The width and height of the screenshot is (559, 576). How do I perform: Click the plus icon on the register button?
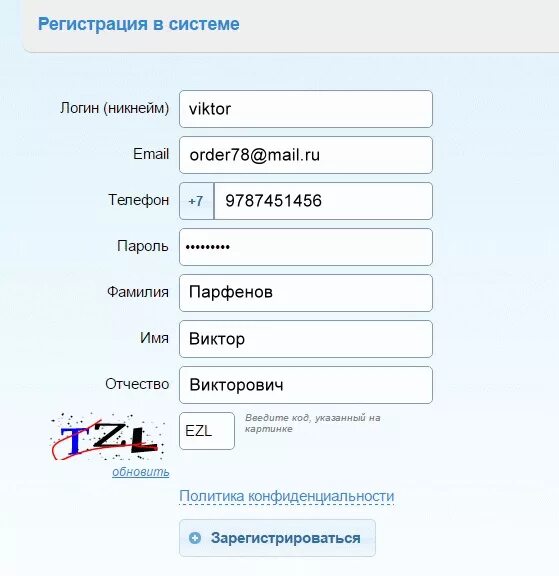point(195,538)
